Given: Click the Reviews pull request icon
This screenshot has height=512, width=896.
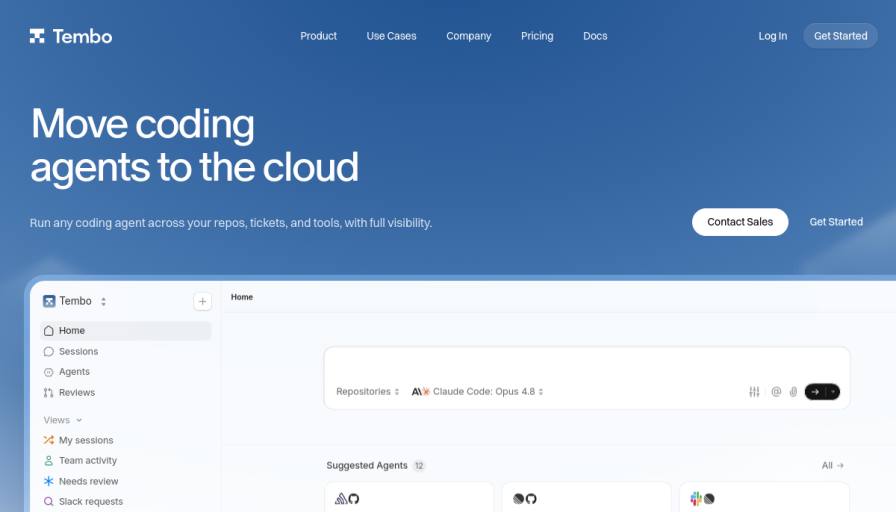Looking at the screenshot, I should (49, 393).
